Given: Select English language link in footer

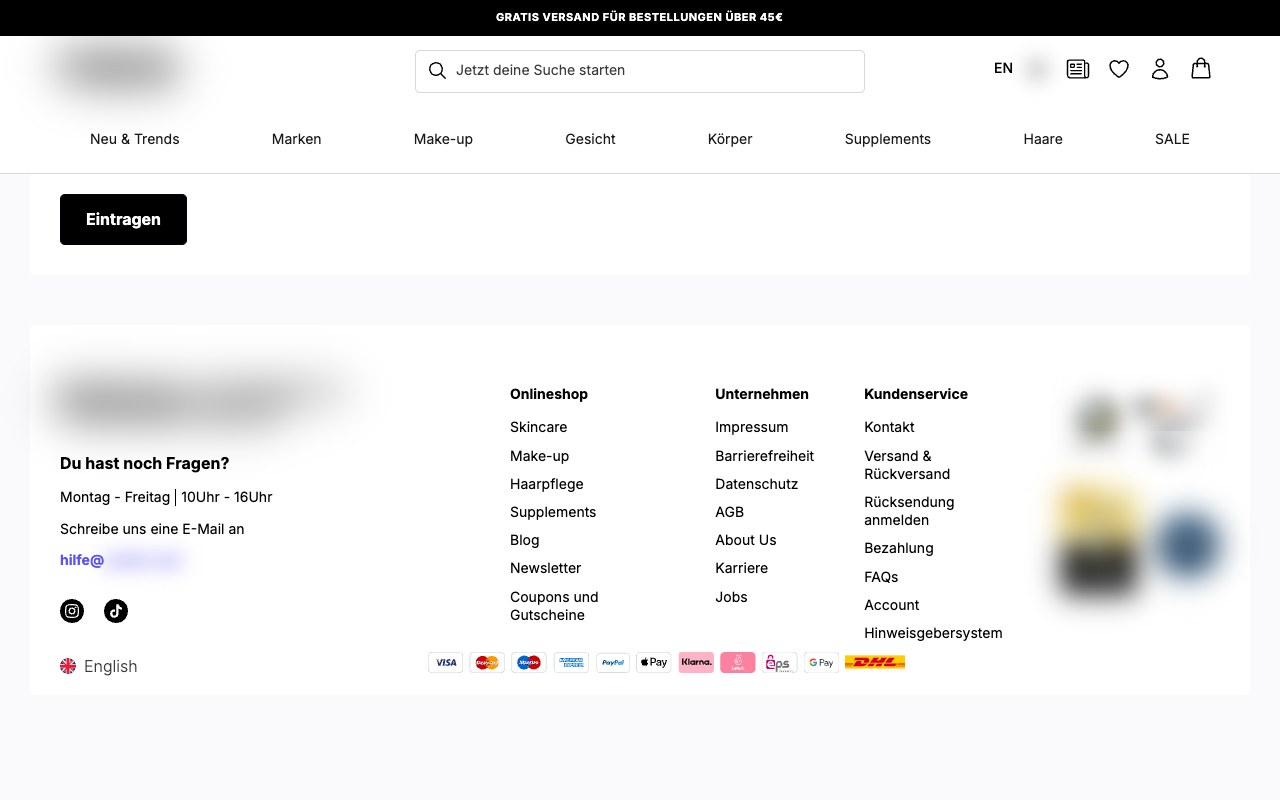Looking at the screenshot, I should point(110,666).
